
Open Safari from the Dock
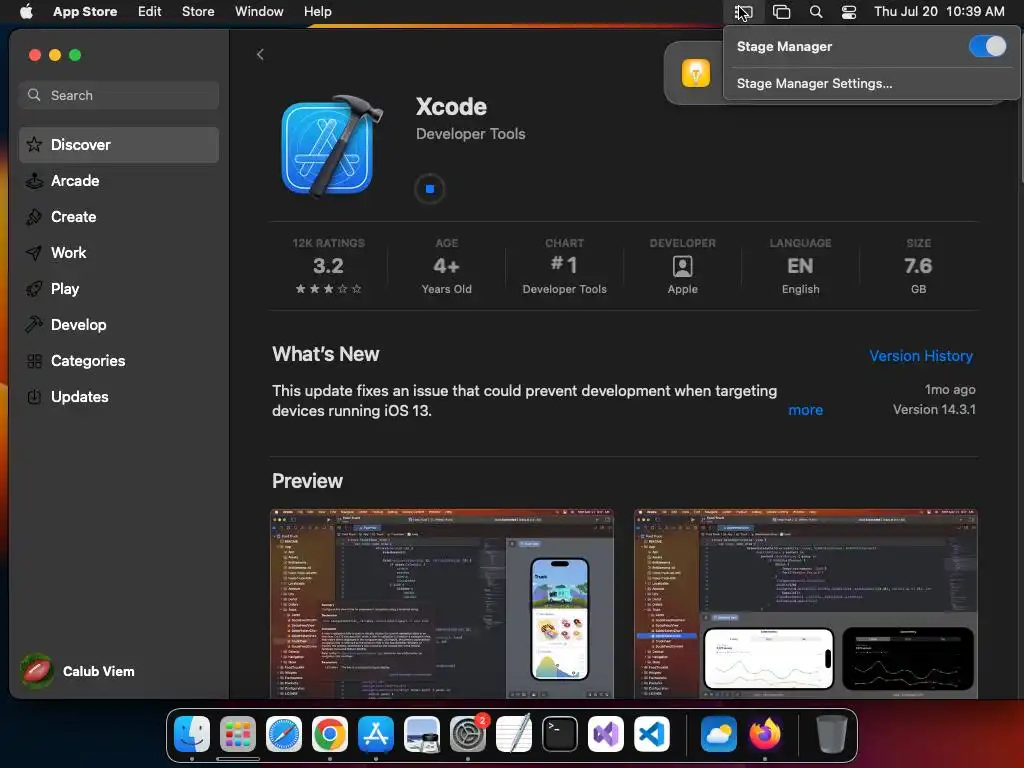pos(283,734)
